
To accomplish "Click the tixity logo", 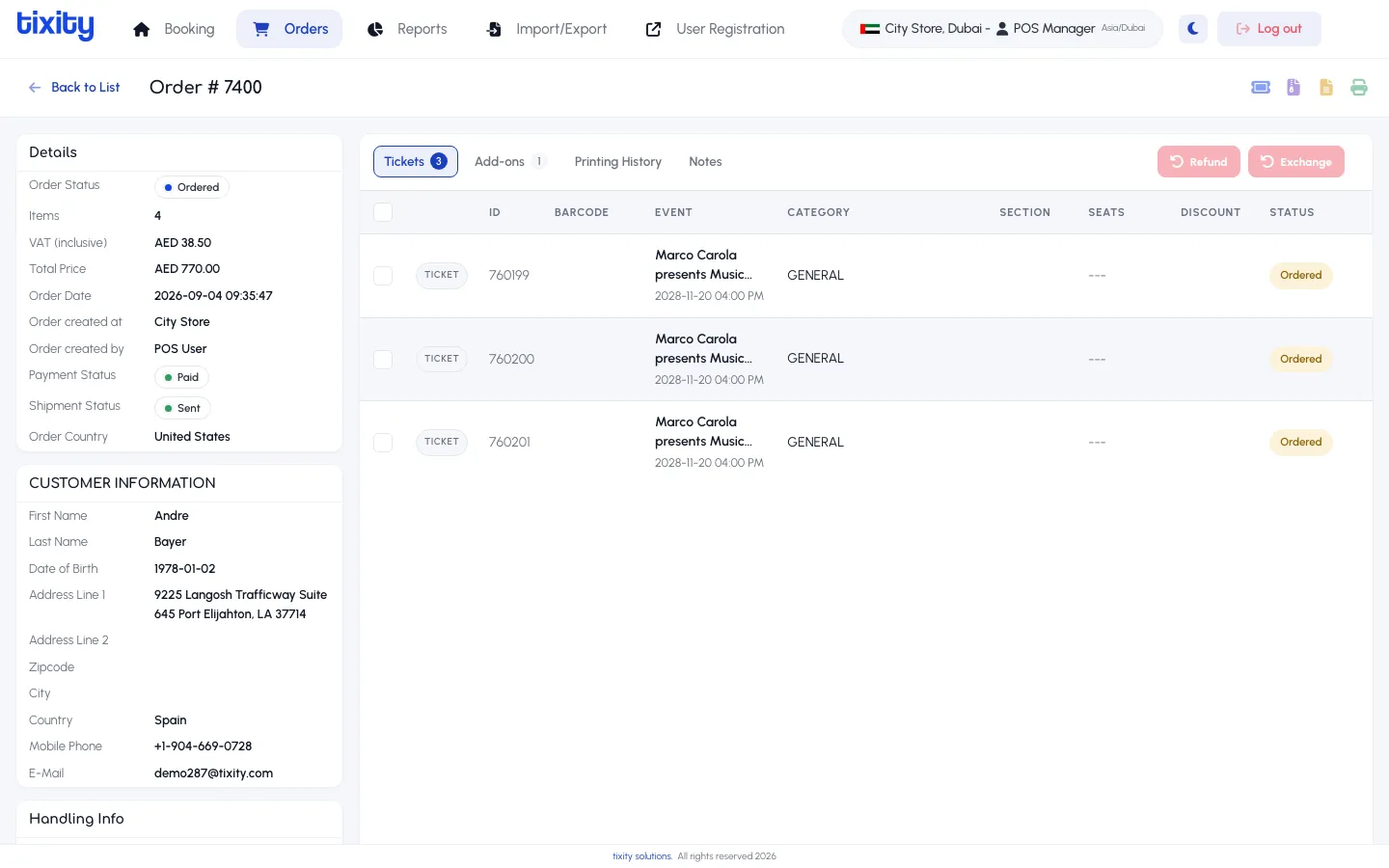I will pos(56,26).
